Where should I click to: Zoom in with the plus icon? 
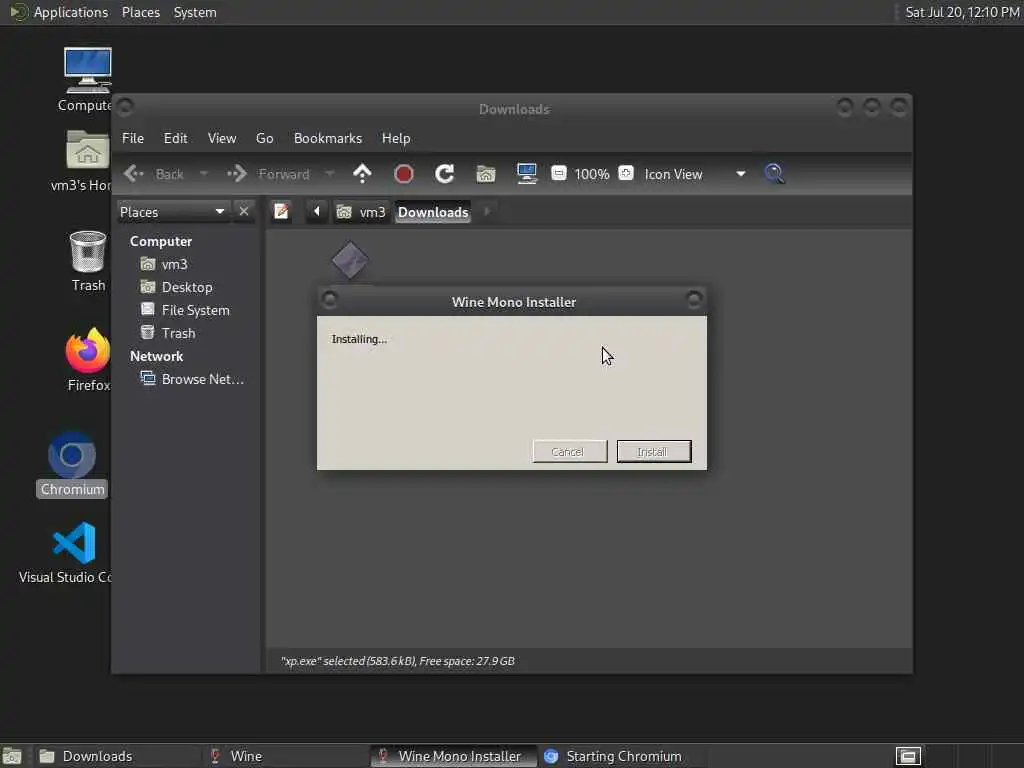pyautogui.click(x=626, y=173)
